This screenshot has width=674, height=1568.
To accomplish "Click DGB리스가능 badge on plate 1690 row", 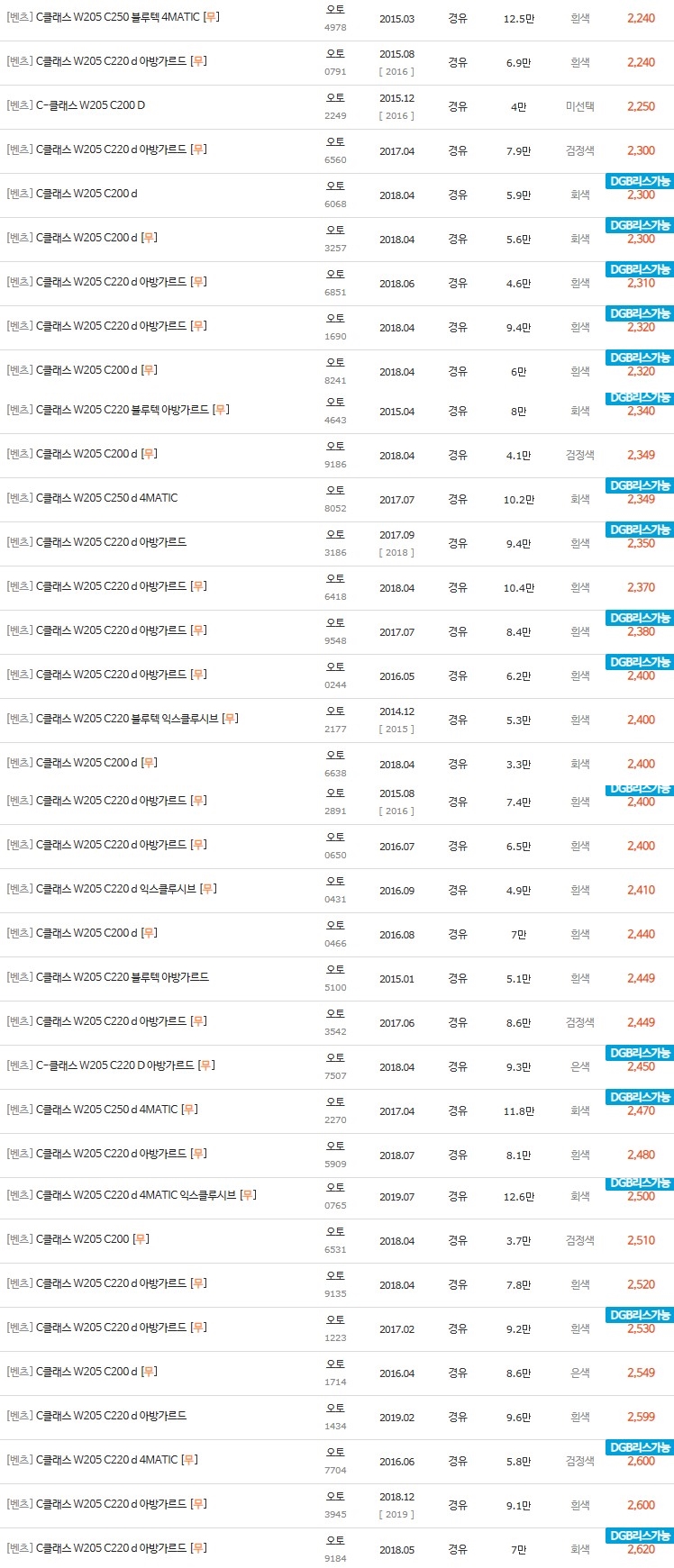I will coord(640,313).
